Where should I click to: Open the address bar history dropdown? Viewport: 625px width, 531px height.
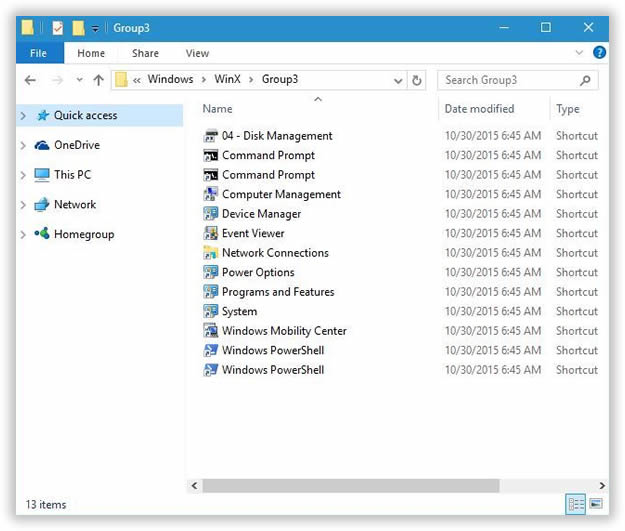coord(400,80)
